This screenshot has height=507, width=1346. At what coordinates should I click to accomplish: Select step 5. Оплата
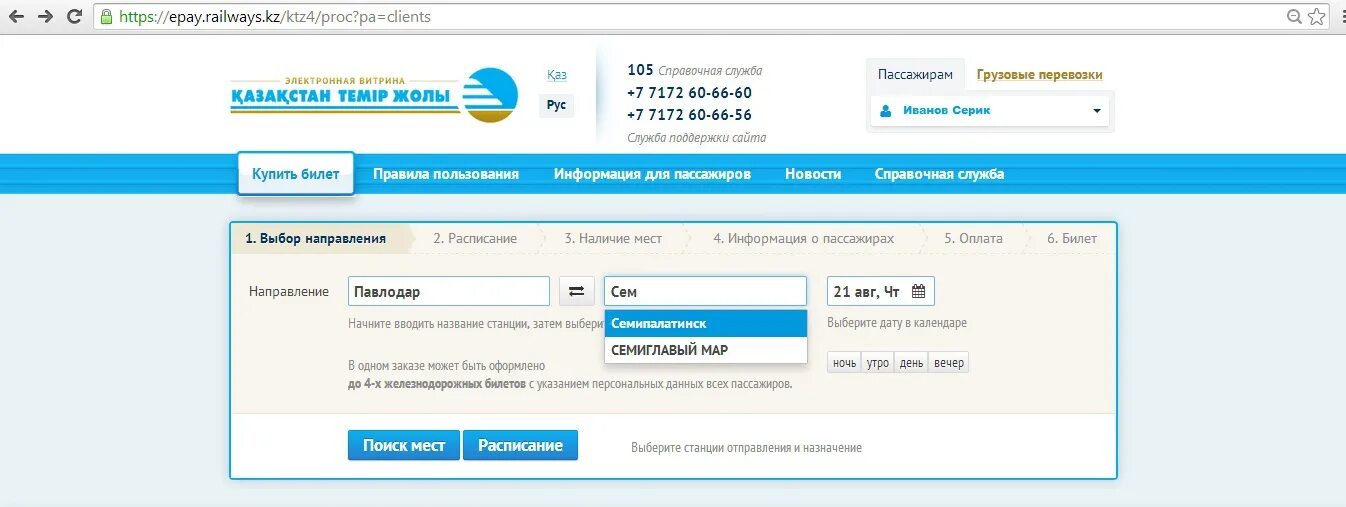pyautogui.click(x=973, y=239)
